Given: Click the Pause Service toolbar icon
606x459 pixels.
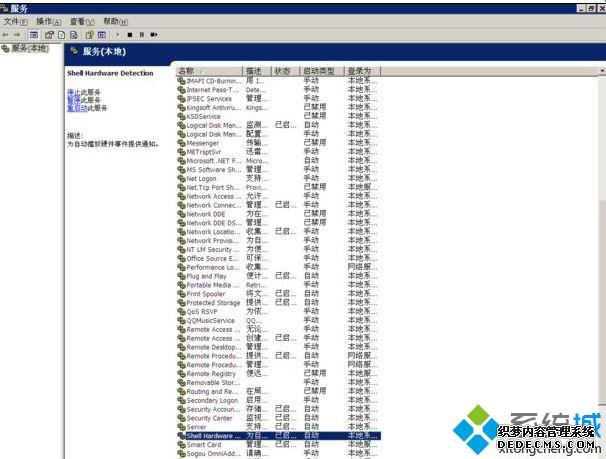Looking at the screenshot, I should 142,35.
